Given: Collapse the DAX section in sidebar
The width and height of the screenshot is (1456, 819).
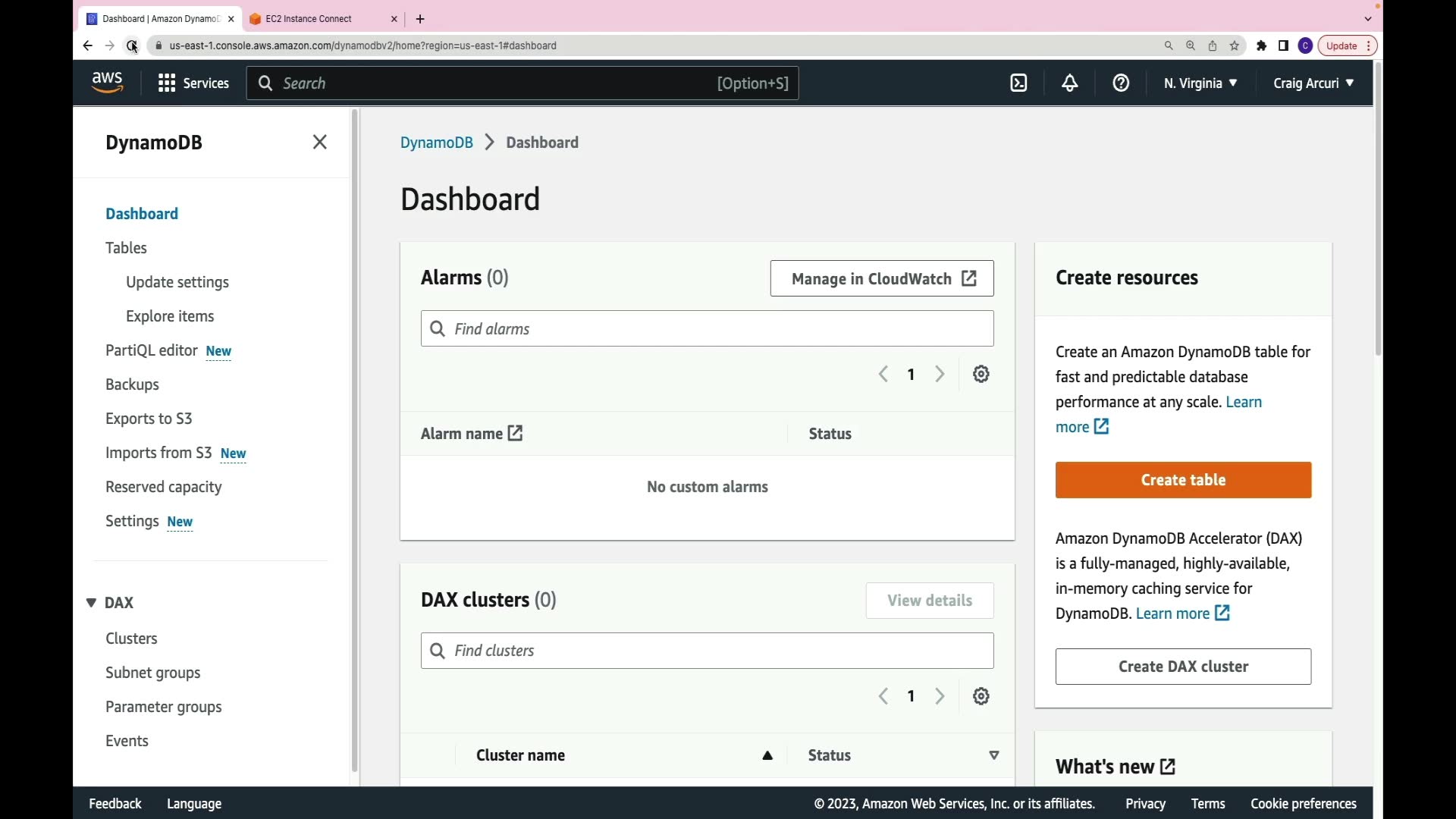Looking at the screenshot, I should 91,603.
